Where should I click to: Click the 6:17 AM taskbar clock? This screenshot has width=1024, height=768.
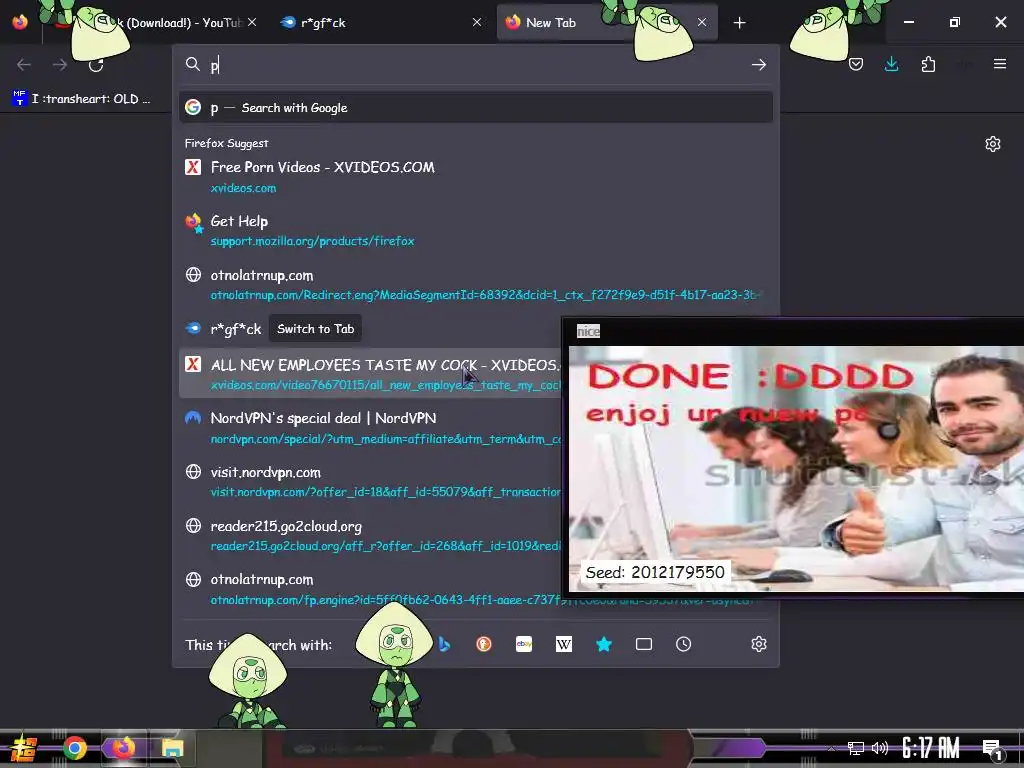pyautogui.click(x=931, y=748)
